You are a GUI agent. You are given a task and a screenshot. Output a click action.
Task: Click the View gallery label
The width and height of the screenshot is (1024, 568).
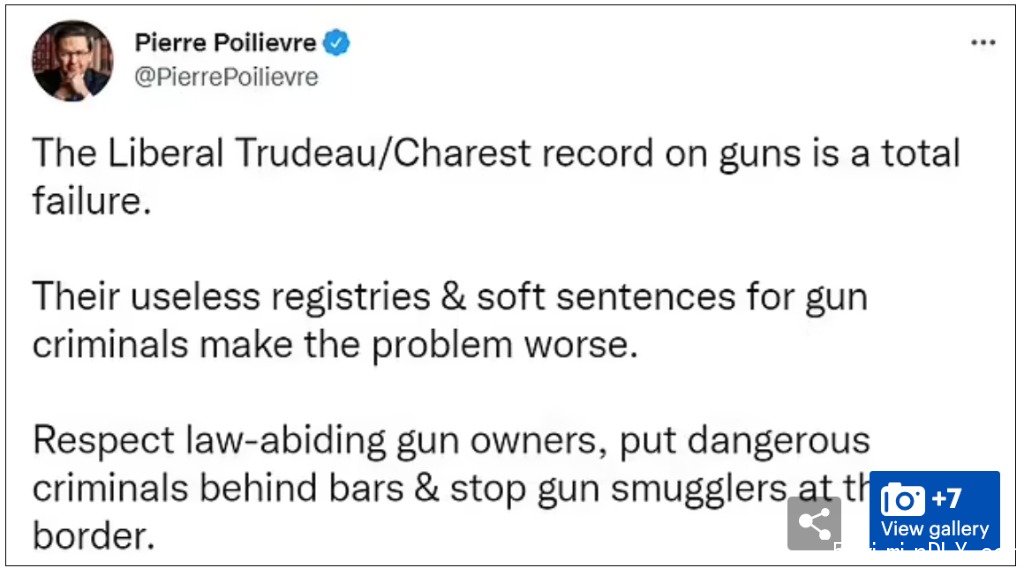pyautogui.click(x=935, y=528)
